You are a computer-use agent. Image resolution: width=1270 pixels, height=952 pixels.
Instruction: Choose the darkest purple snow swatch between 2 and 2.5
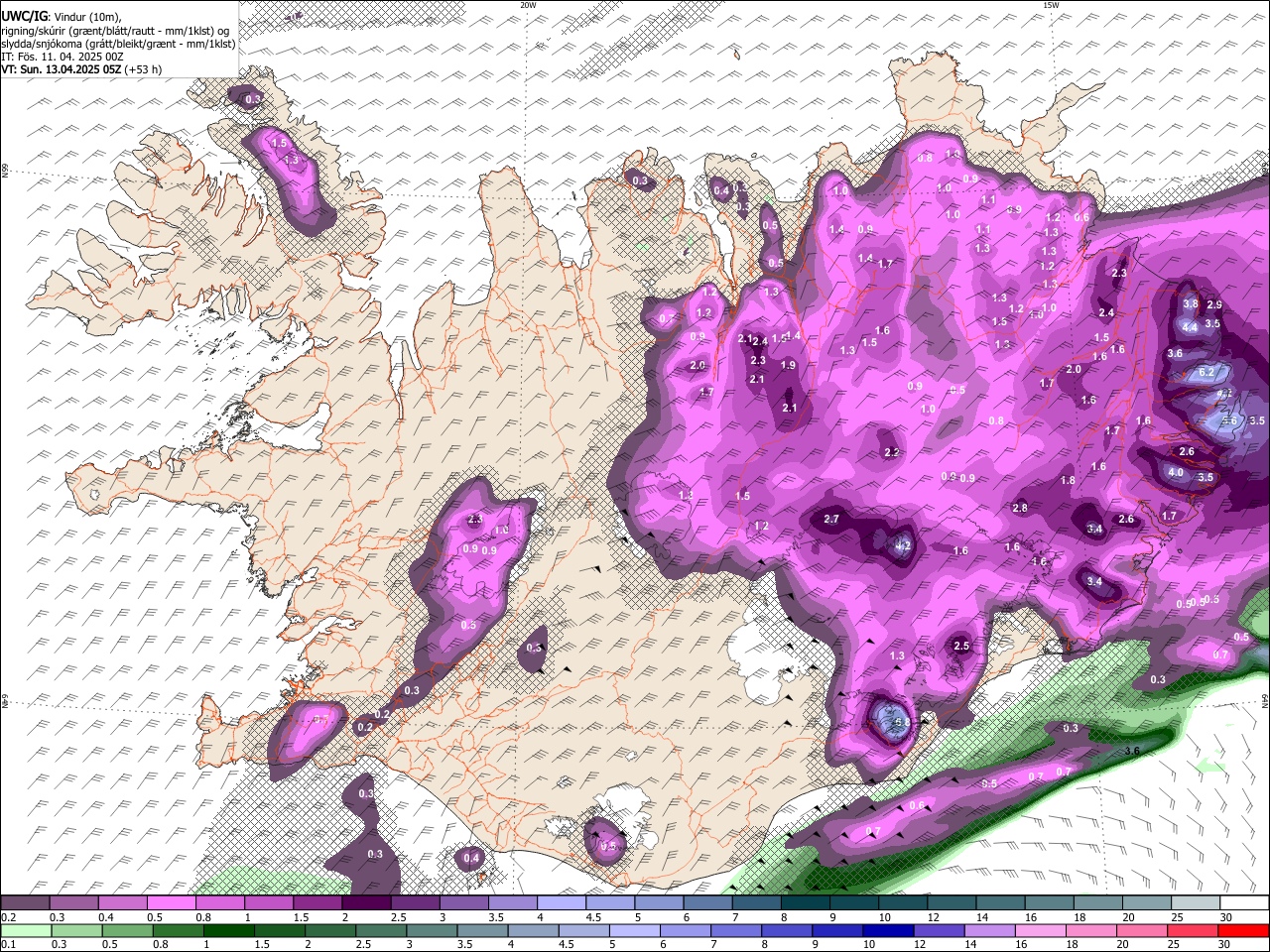[366, 903]
